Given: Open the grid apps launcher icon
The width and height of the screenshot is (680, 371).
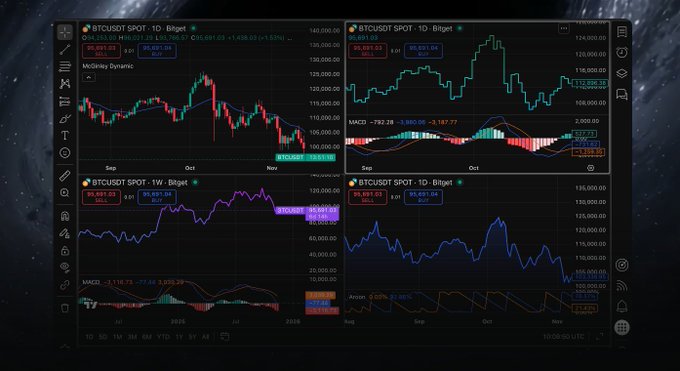Looking at the screenshot, I should click(622, 328).
